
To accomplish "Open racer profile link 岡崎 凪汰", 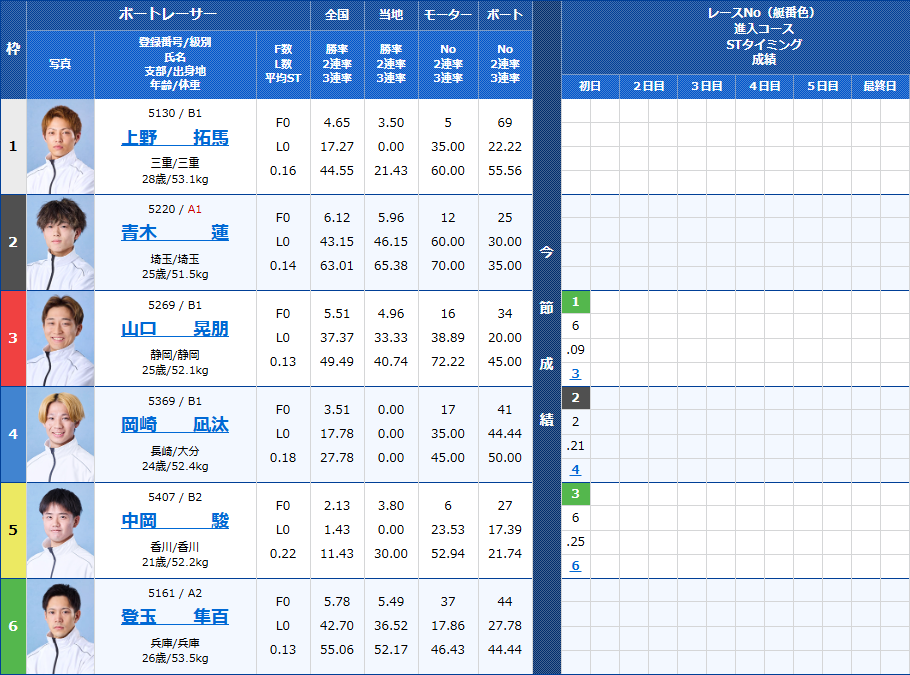I will 175,425.
